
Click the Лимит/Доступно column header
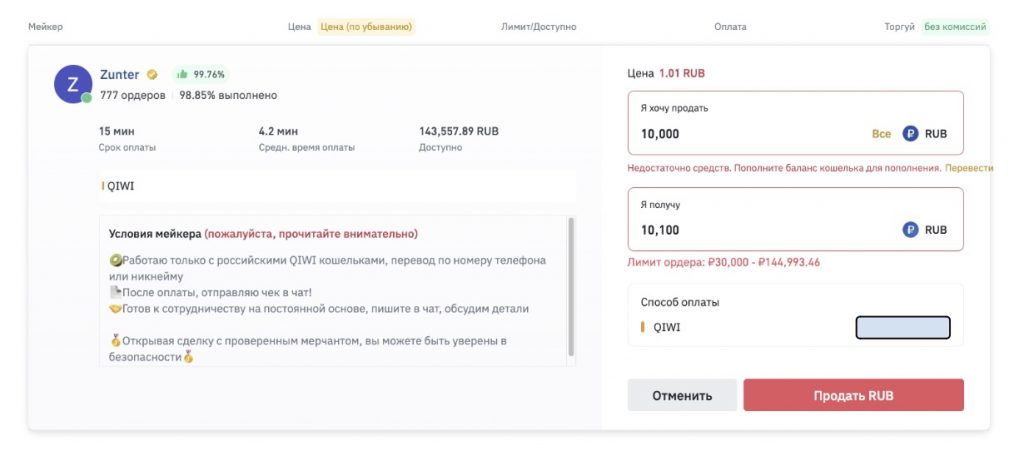[x=539, y=27]
